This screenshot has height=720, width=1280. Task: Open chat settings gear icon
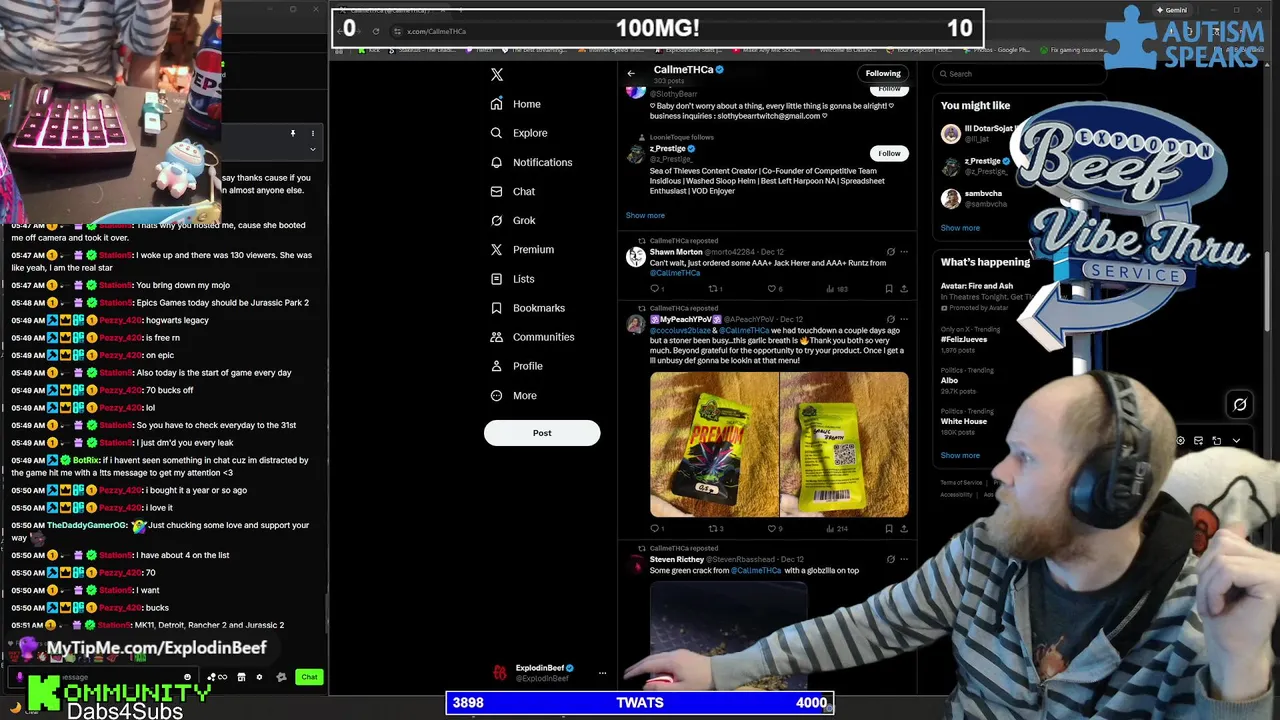click(x=259, y=677)
